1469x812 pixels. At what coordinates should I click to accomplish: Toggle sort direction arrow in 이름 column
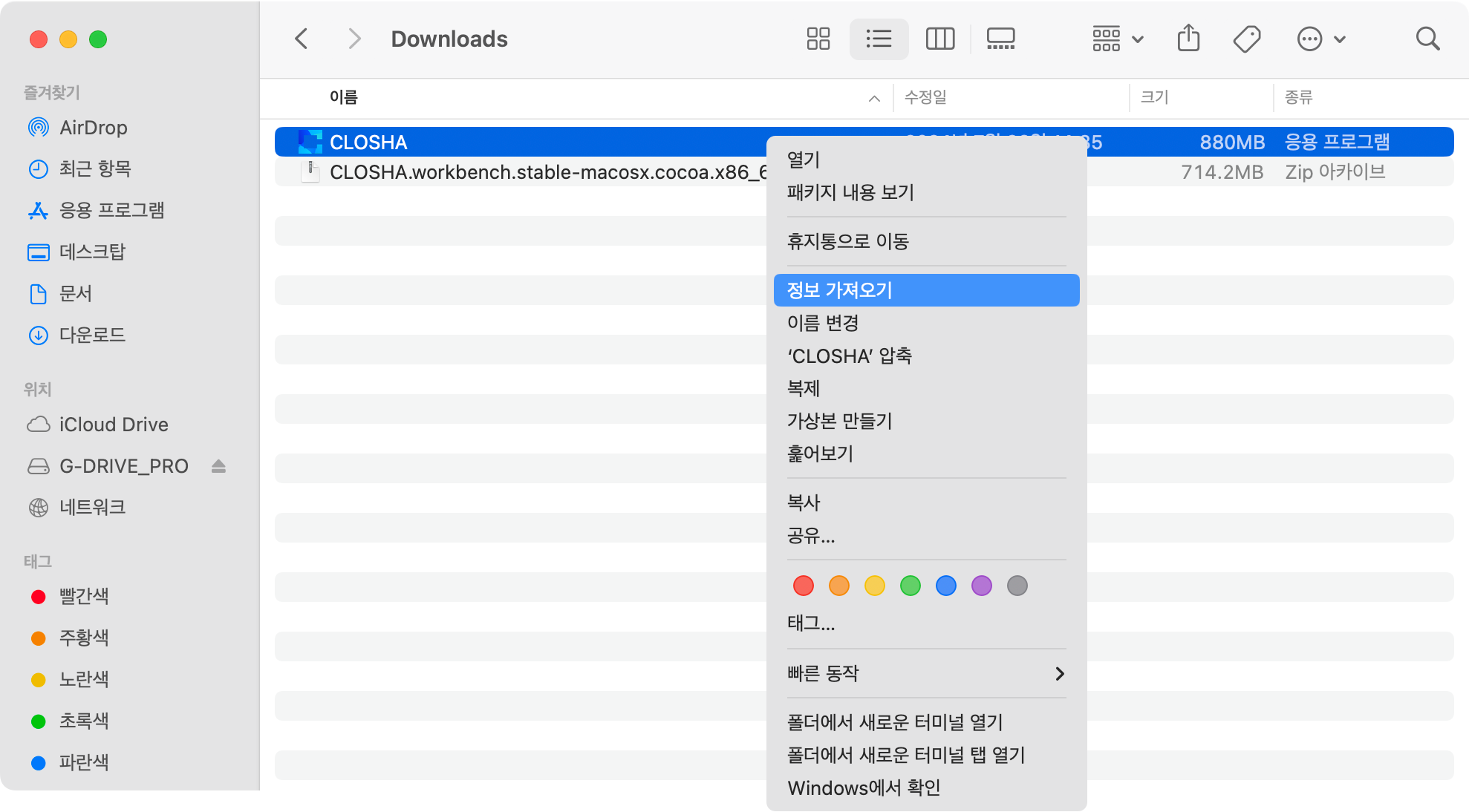(874, 98)
